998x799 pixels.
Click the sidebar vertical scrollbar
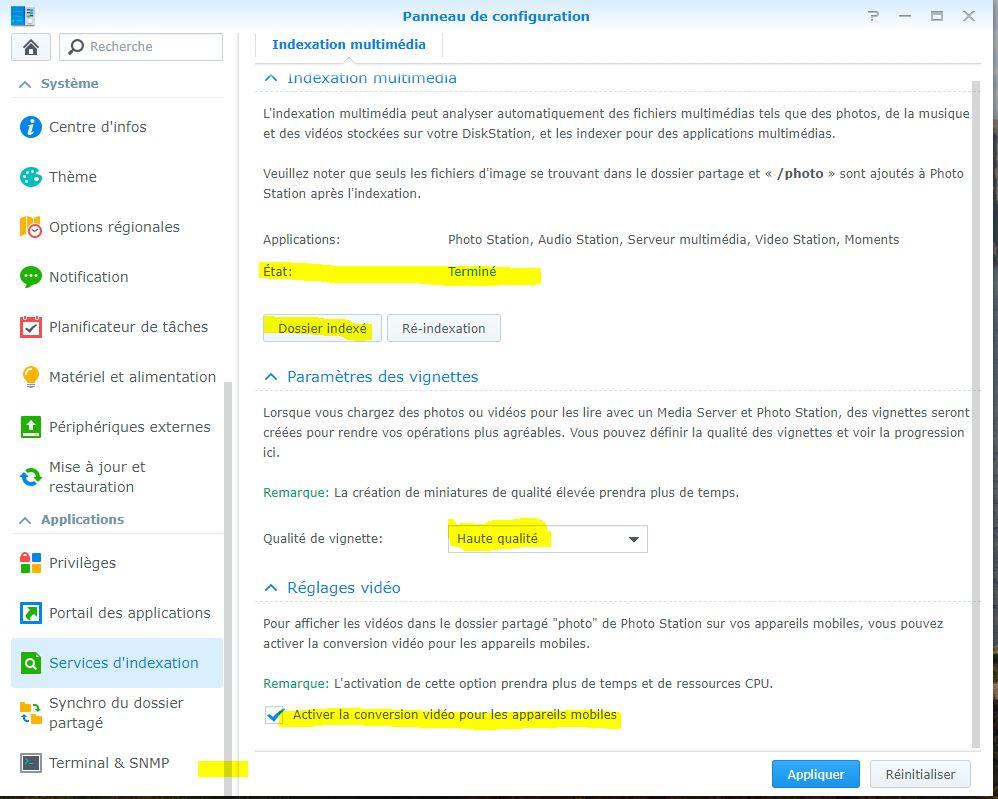coord(228,586)
